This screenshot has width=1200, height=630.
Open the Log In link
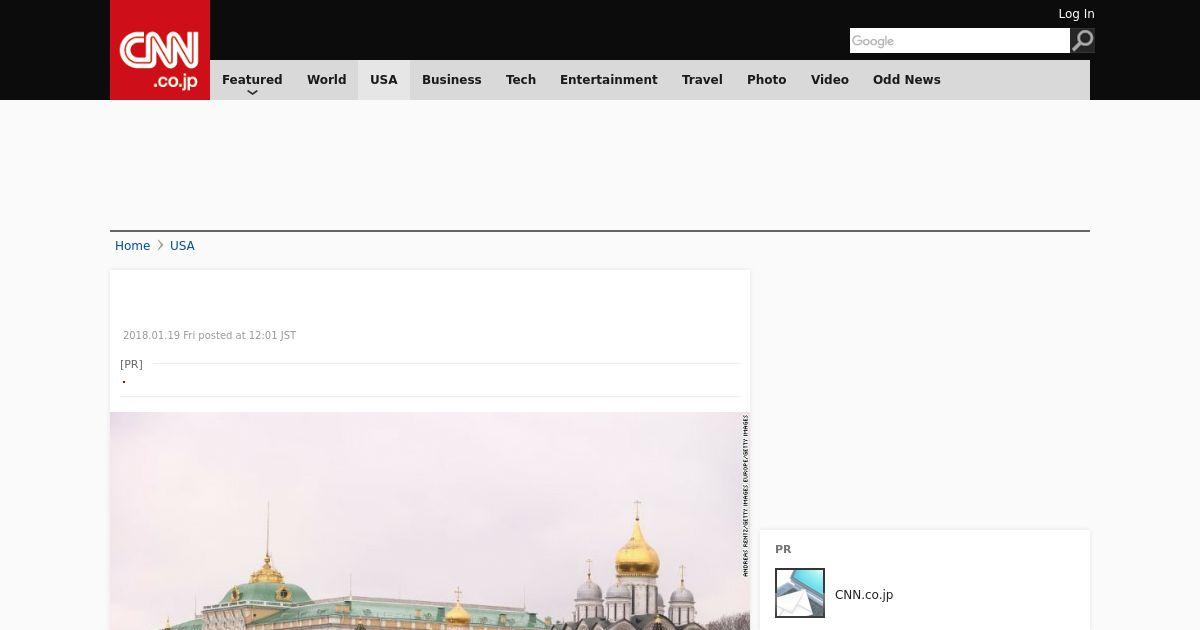point(1076,14)
